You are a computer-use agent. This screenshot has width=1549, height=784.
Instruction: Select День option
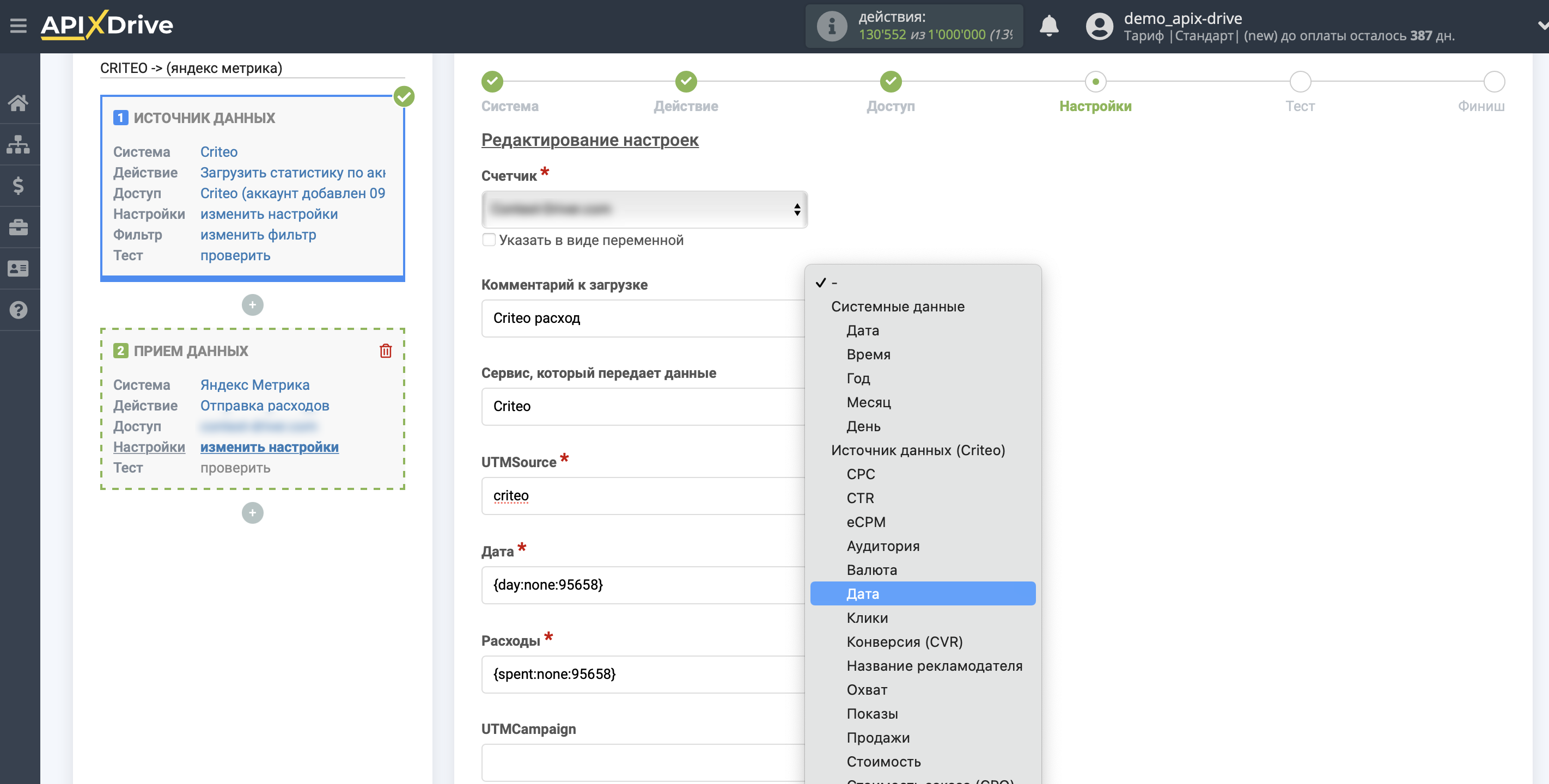tap(923, 426)
